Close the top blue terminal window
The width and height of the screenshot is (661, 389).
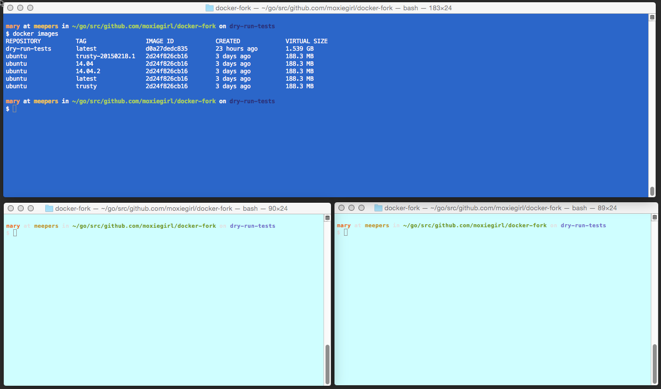tap(10, 8)
